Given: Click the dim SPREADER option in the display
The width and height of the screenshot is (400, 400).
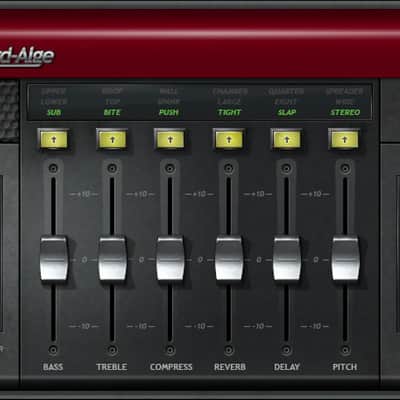Looking at the screenshot, I should pyautogui.click(x=344, y=91).
